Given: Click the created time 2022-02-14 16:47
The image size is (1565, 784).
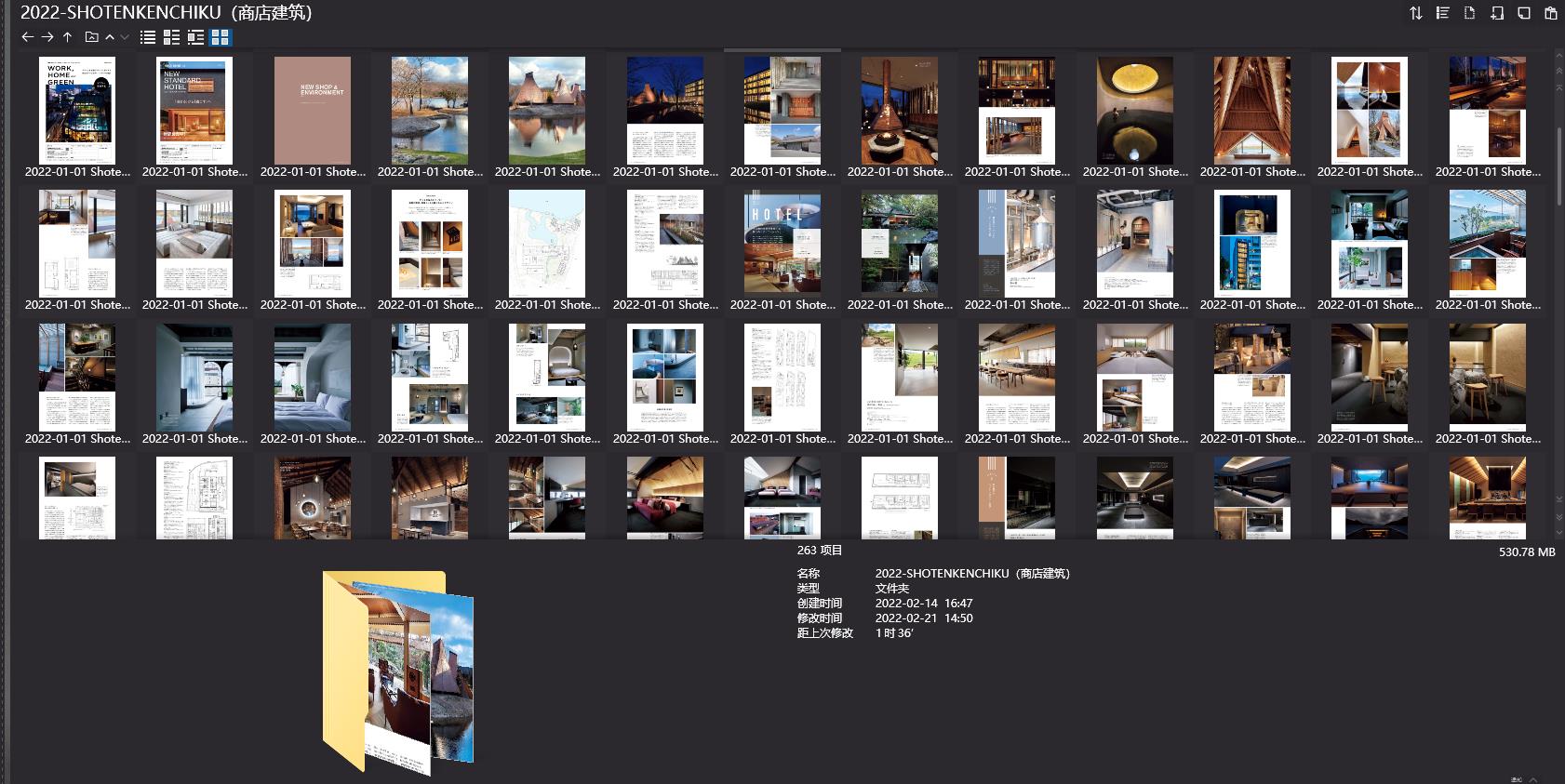Looking at the screenshot, I should pos(924,604).
